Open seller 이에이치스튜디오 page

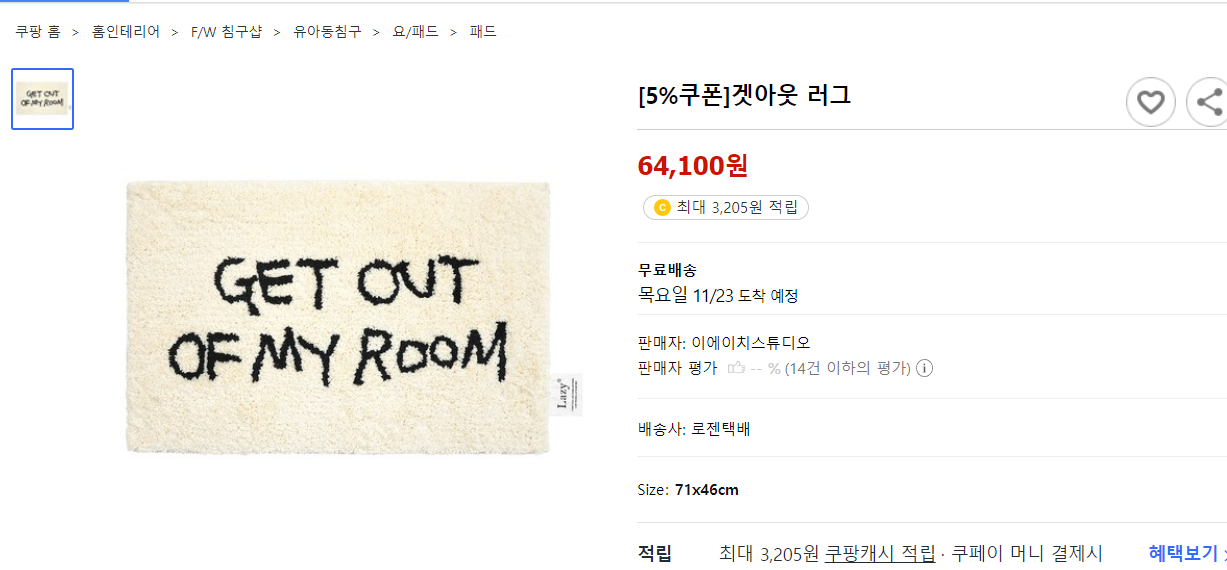751,343
